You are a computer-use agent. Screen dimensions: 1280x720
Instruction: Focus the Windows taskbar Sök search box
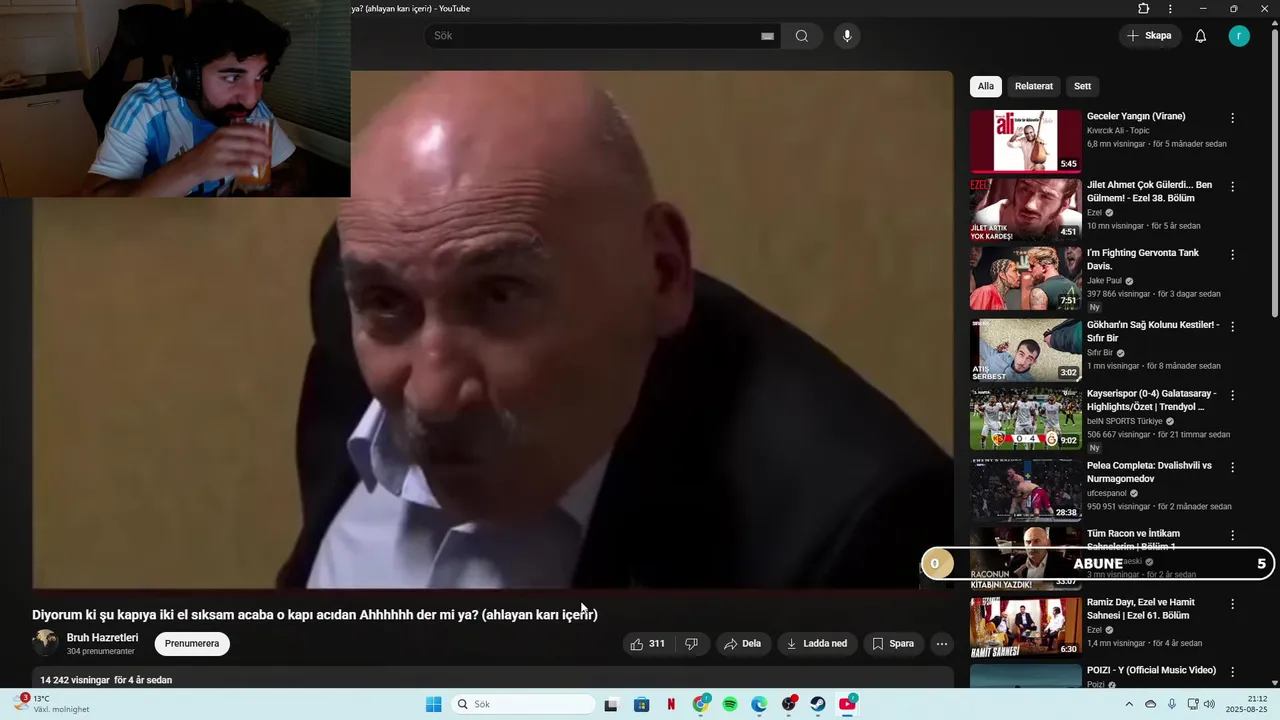point(522,704)
